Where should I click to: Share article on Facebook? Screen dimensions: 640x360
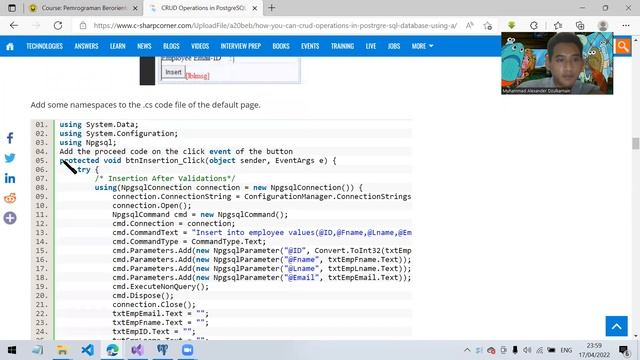pos(10,138)
